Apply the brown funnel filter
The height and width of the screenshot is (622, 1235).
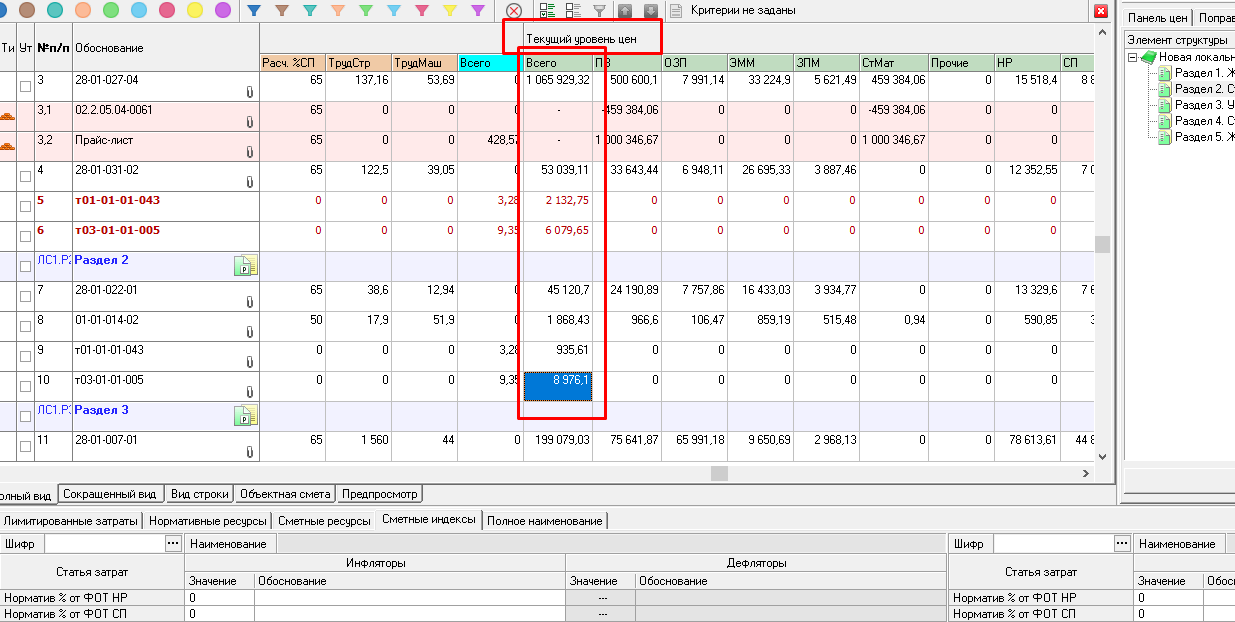[x=282, y=11]
